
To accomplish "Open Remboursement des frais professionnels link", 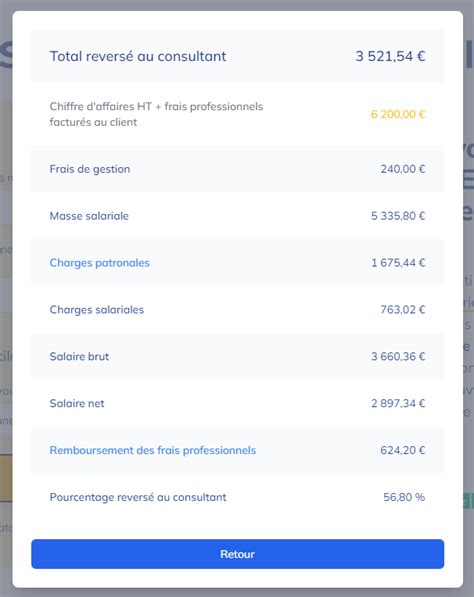I will point(153,450).
